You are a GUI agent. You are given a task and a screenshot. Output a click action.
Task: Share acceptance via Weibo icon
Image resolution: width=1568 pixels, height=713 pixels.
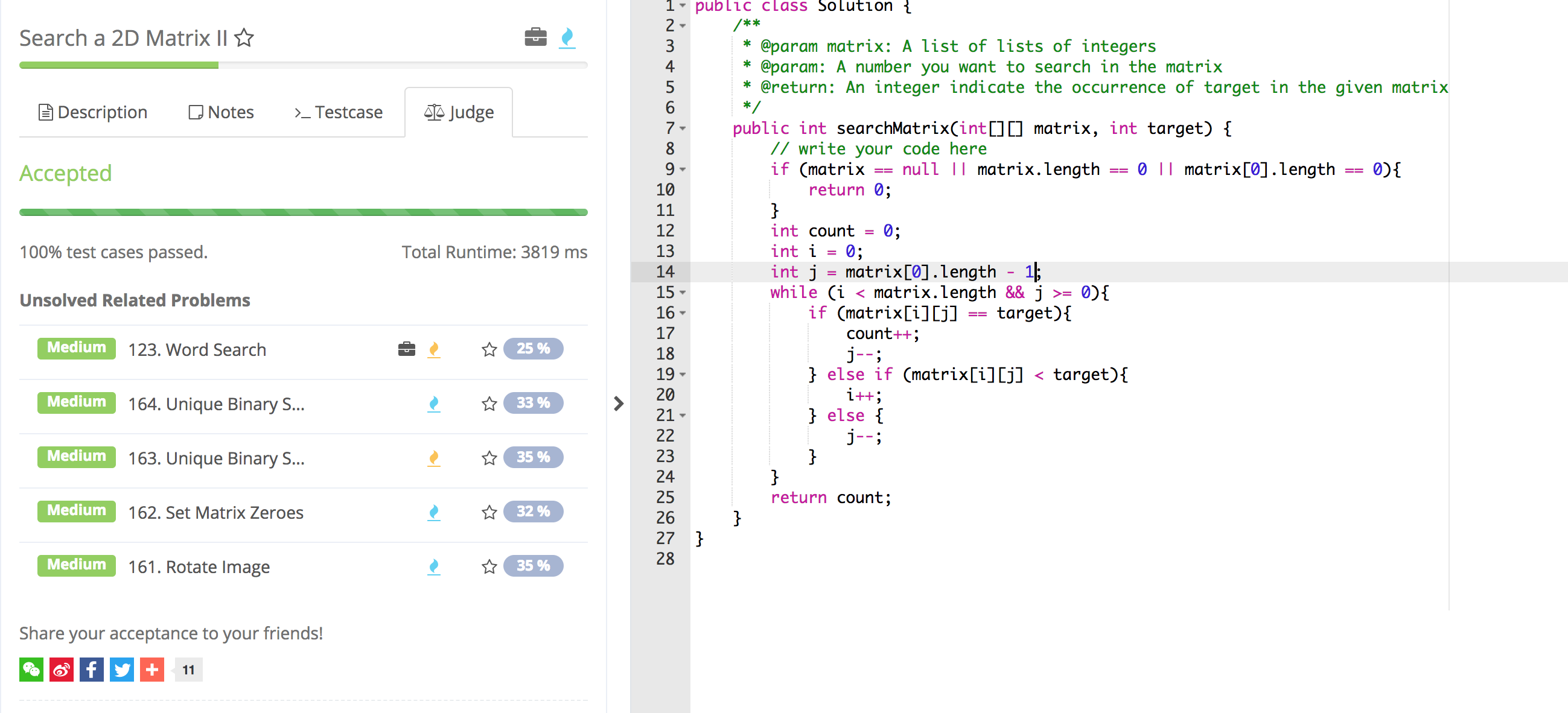(x=62, y=669)
